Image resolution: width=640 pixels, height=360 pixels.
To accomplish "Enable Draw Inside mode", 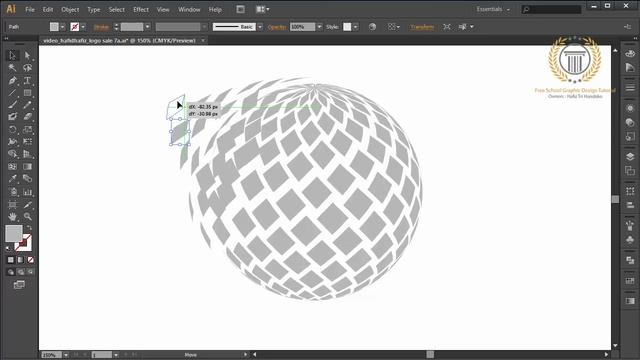I will point(30,272).
